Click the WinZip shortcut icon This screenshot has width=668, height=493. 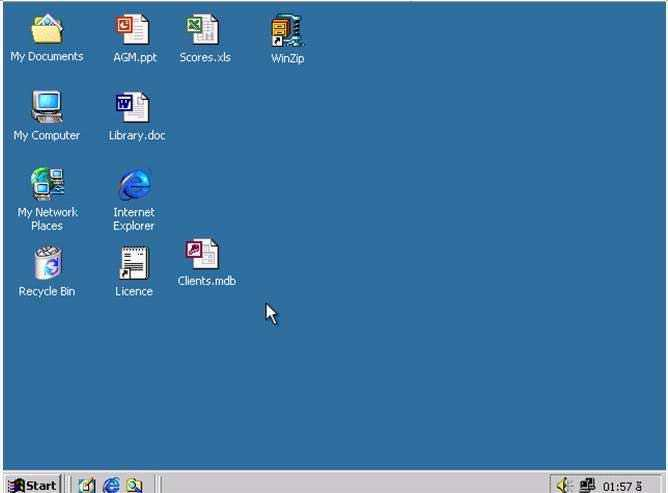tap(287, 31)
